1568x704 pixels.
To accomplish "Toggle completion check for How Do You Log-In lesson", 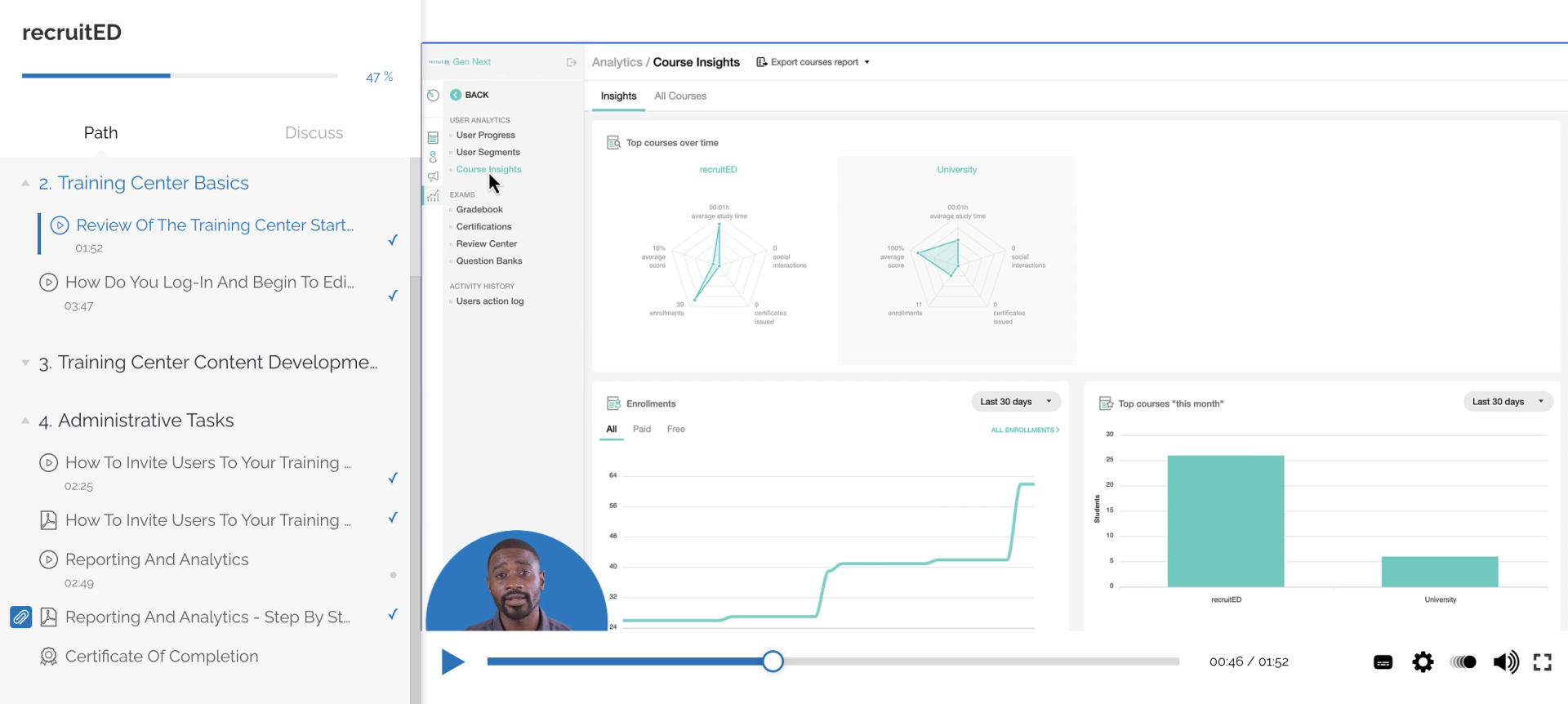I will coord(393,295).
